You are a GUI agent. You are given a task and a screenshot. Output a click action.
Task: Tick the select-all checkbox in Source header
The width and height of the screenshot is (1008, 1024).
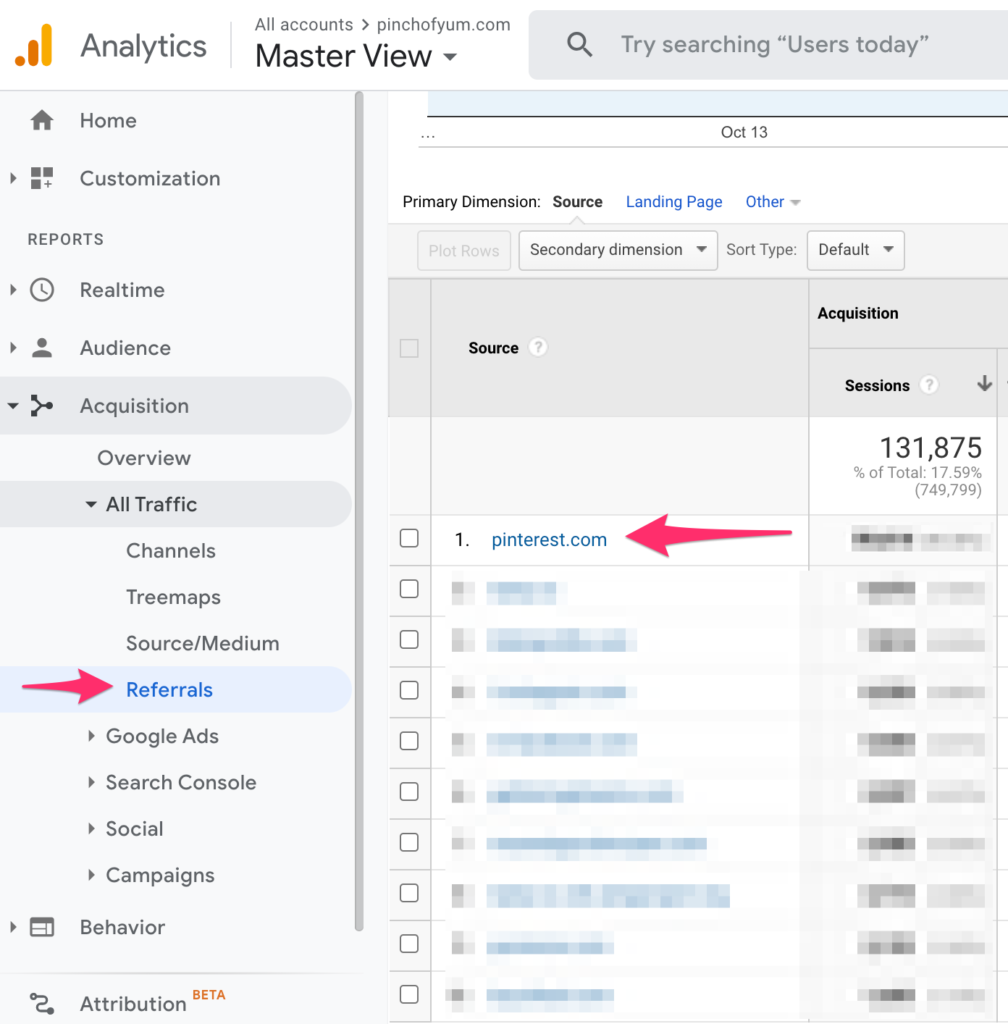pos(409,348)
